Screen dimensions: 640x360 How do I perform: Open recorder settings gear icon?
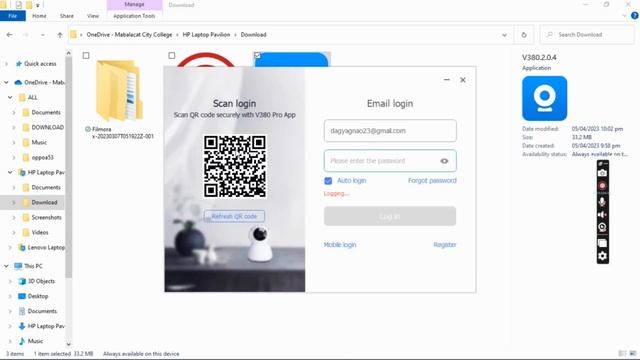tap(602, 256)
